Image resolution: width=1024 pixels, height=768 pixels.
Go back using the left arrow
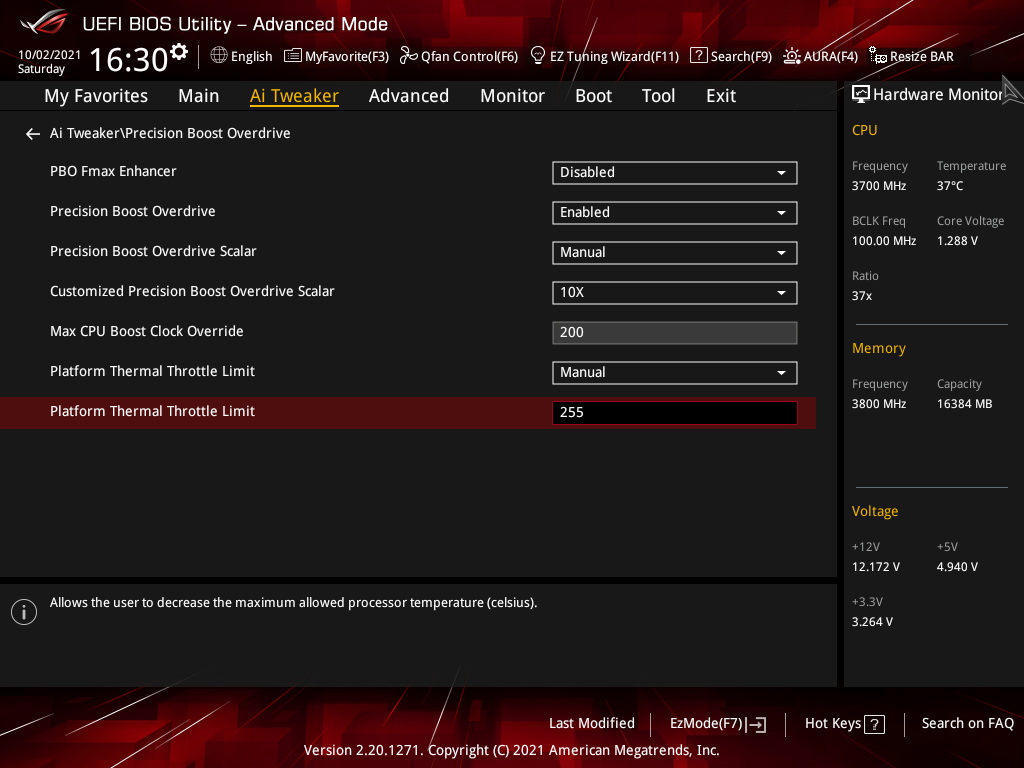pyautogui.click(x=33, y=134)
